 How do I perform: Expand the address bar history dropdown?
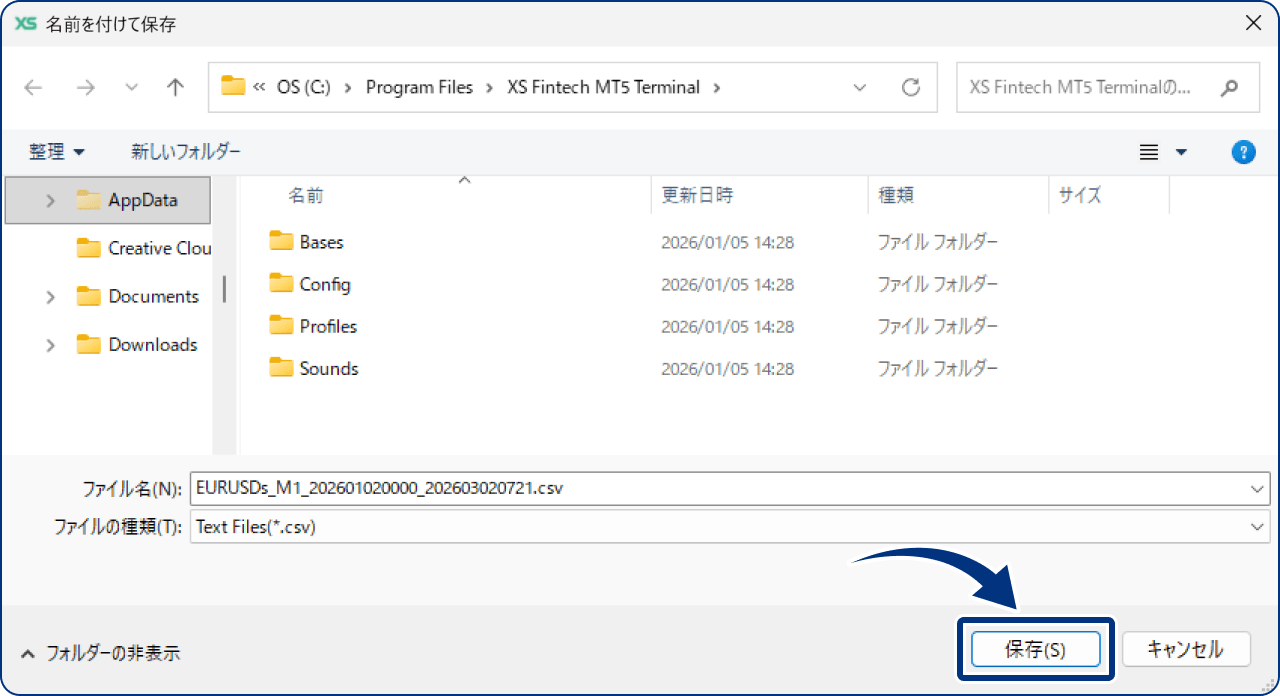[860, 88]
